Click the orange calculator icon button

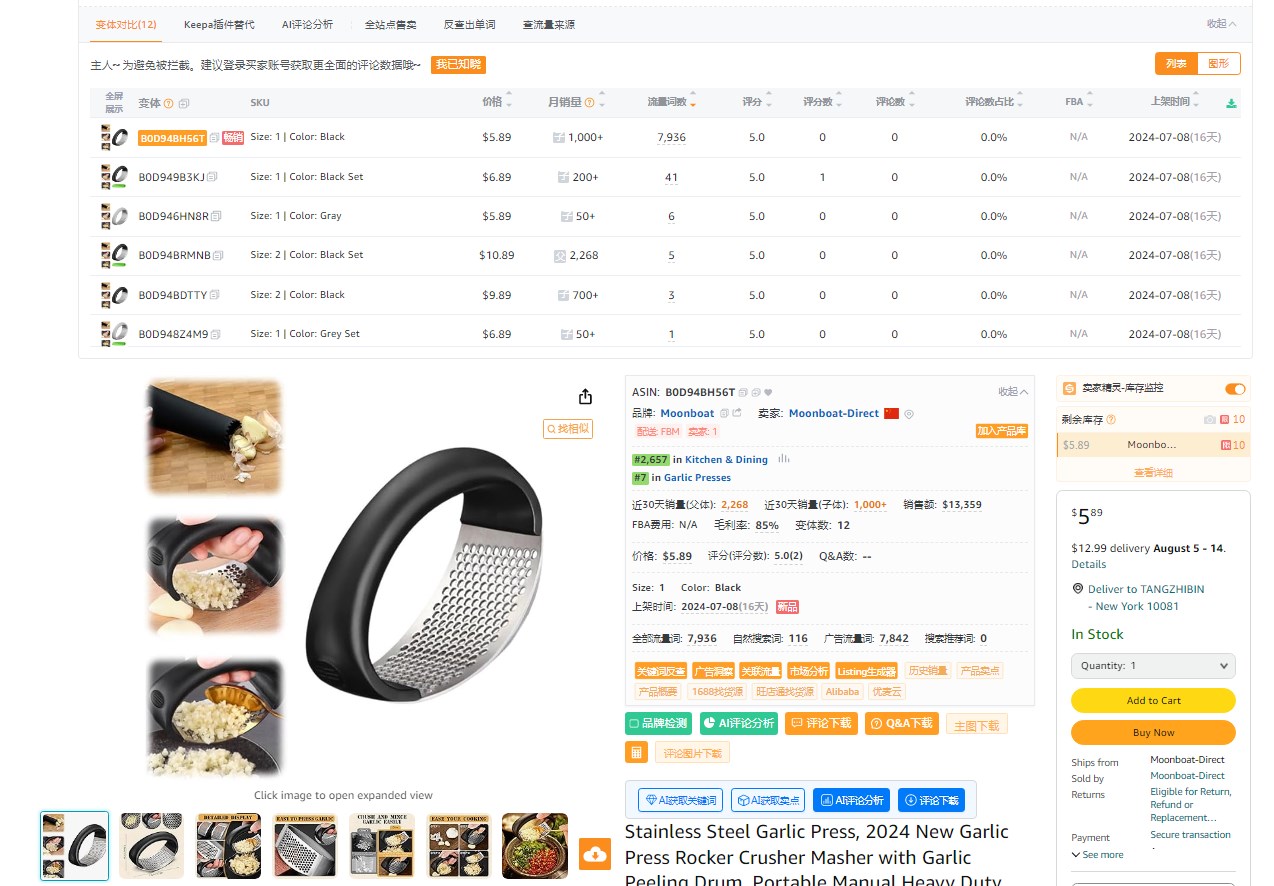(x=636, y=752)
